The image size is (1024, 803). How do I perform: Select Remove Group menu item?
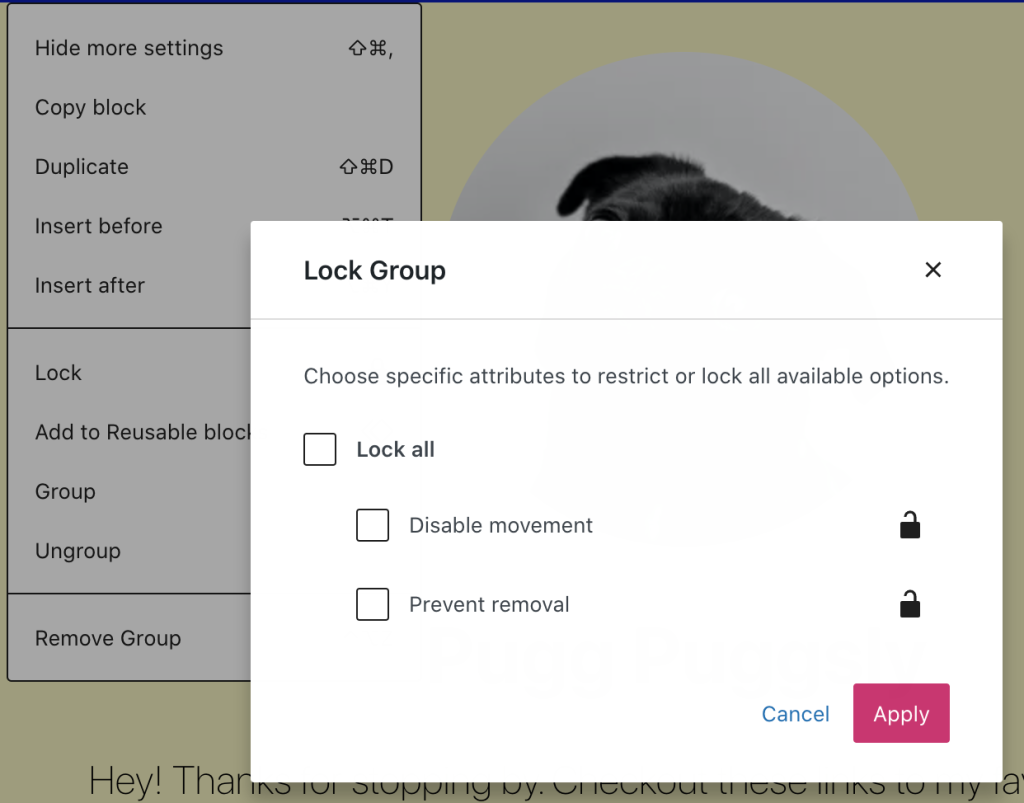tap(108, 638)
